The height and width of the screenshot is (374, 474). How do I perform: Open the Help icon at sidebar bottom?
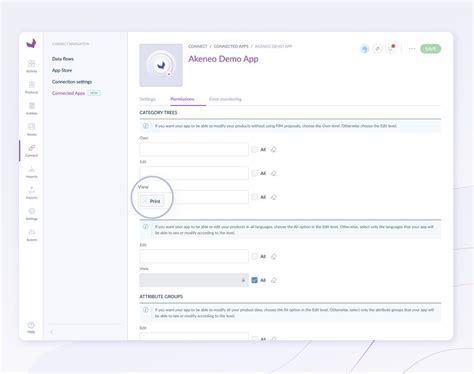[x=31, y=327]
